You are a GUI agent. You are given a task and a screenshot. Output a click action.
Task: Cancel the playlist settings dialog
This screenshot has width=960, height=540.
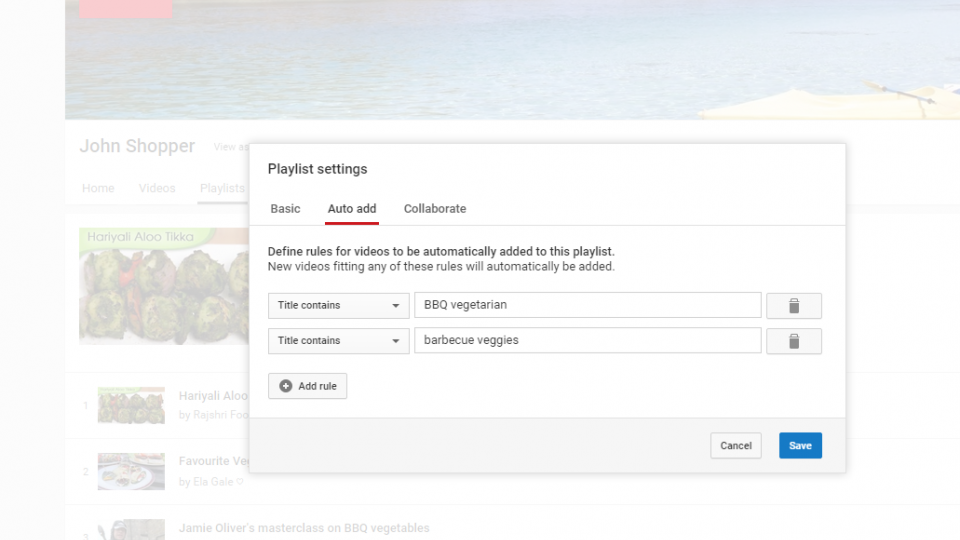click(x=735, y=446)
